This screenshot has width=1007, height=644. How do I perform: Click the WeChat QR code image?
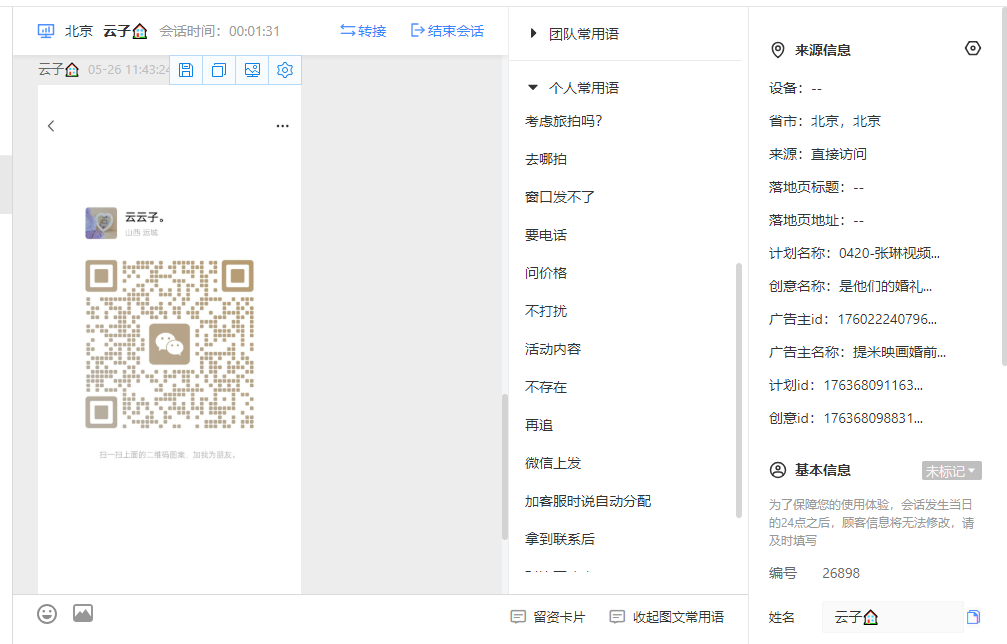click(x=170, y=344)
